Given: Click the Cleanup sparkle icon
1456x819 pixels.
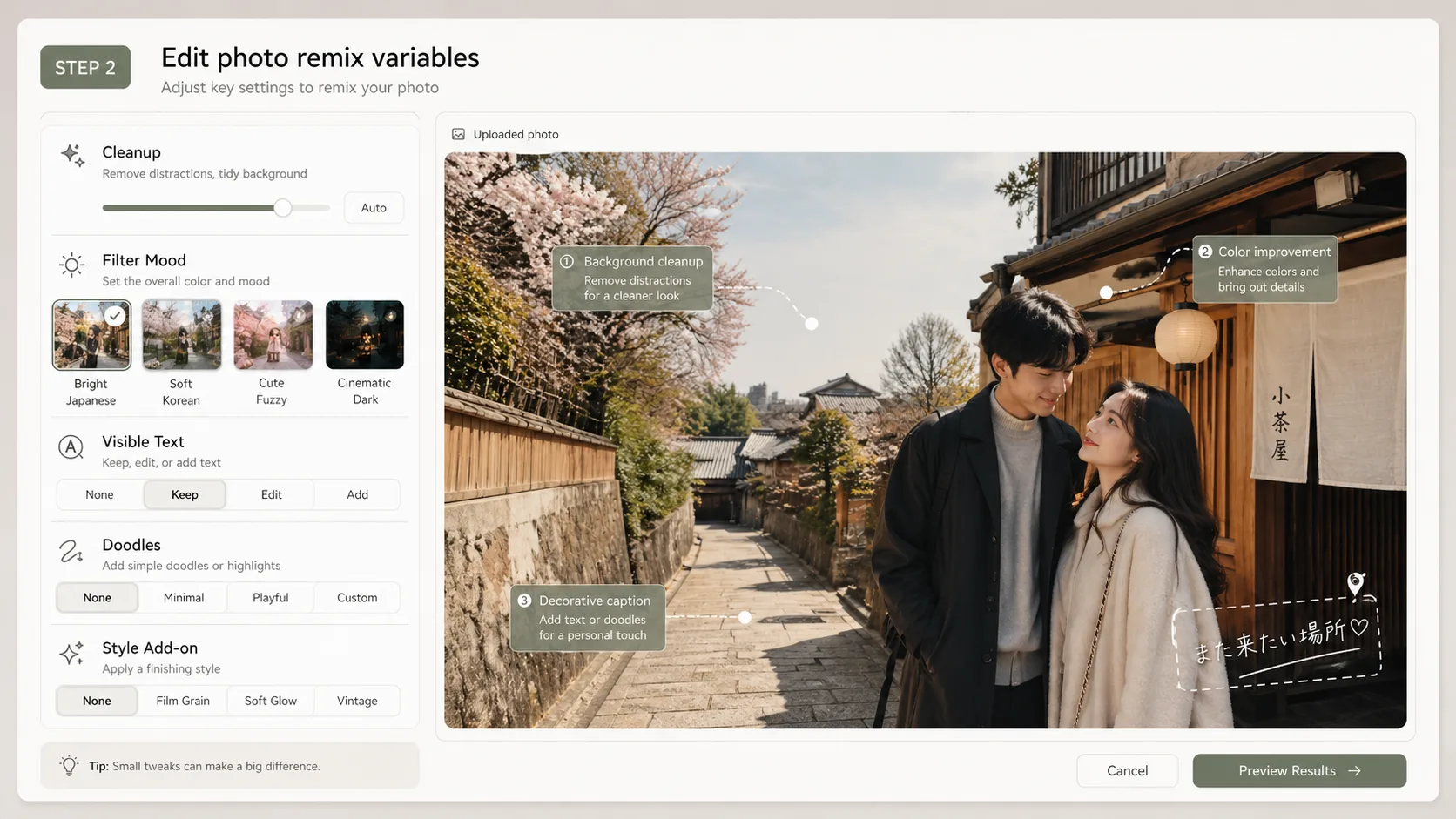Looking at the screenshot, I should coord(72,155).
